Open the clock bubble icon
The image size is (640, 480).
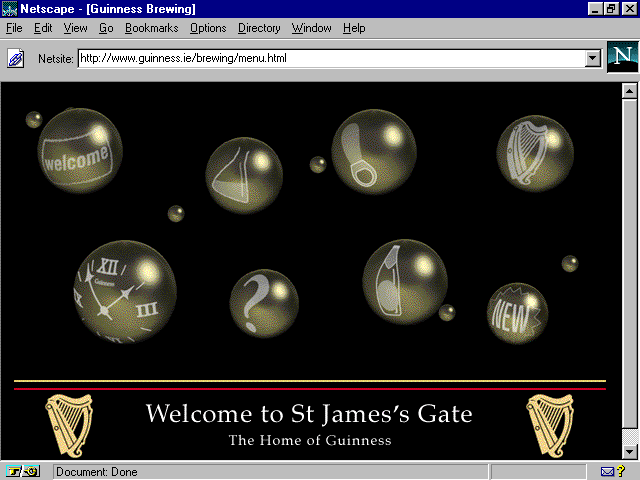click(125, 289)
